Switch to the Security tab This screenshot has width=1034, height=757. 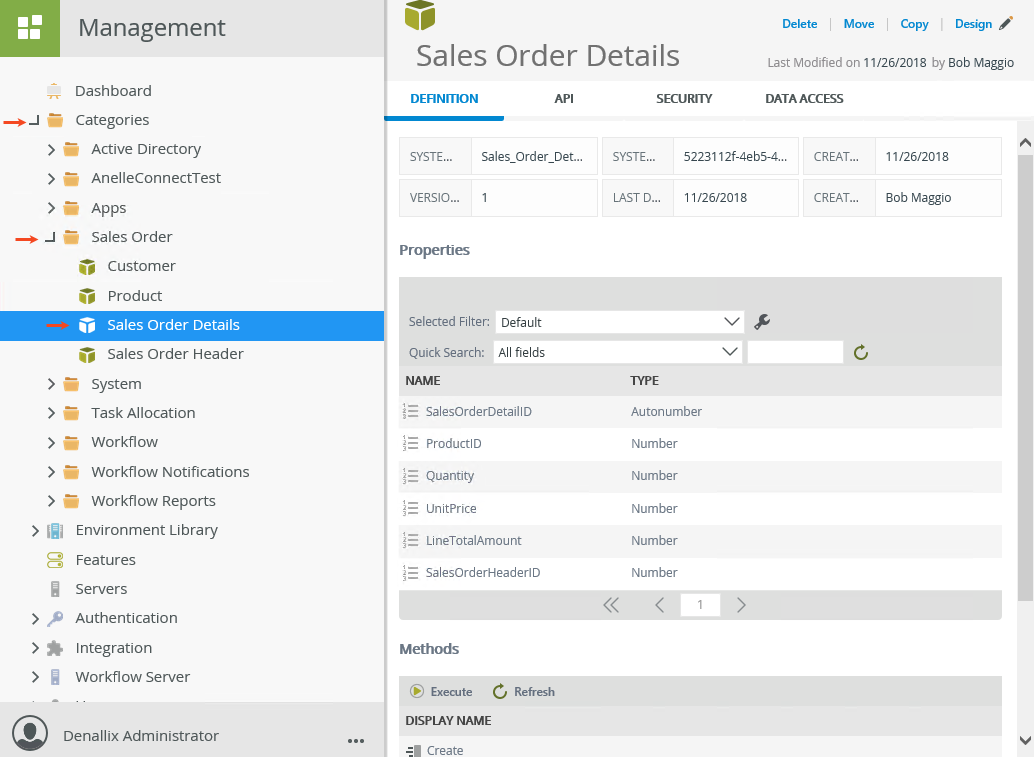684,99
